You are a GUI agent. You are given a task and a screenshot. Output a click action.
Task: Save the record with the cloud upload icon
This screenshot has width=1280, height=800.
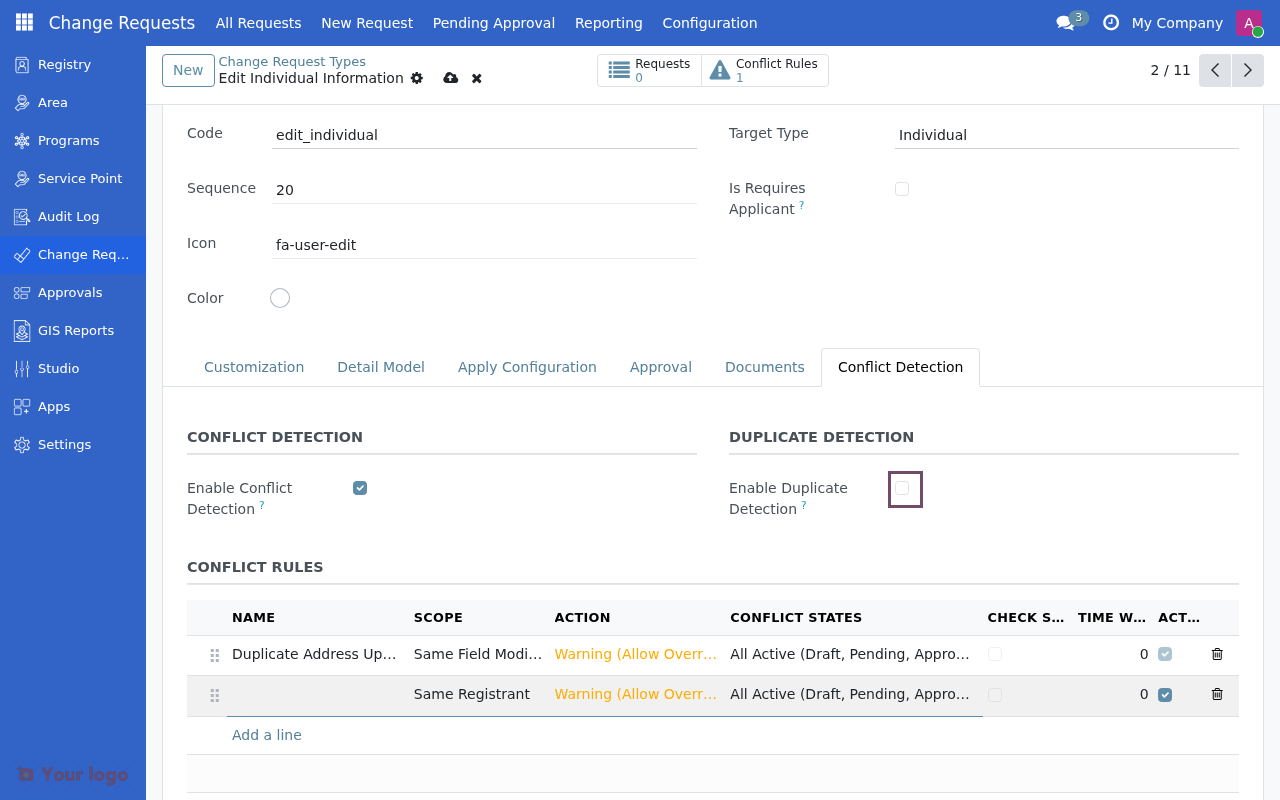pyautogui.click(x=450, y=78)
